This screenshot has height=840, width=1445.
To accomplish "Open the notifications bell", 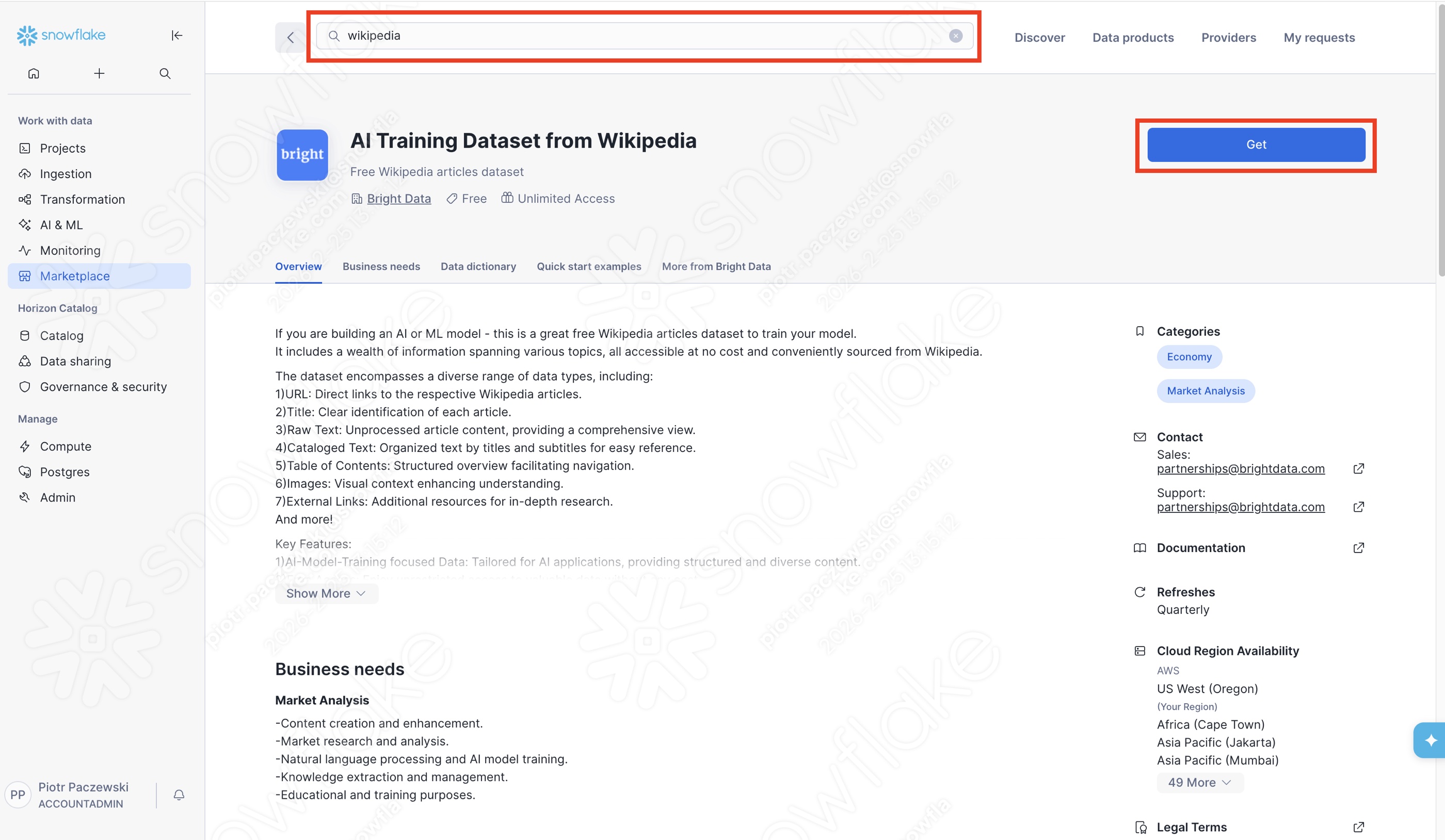I will (179, 795).
